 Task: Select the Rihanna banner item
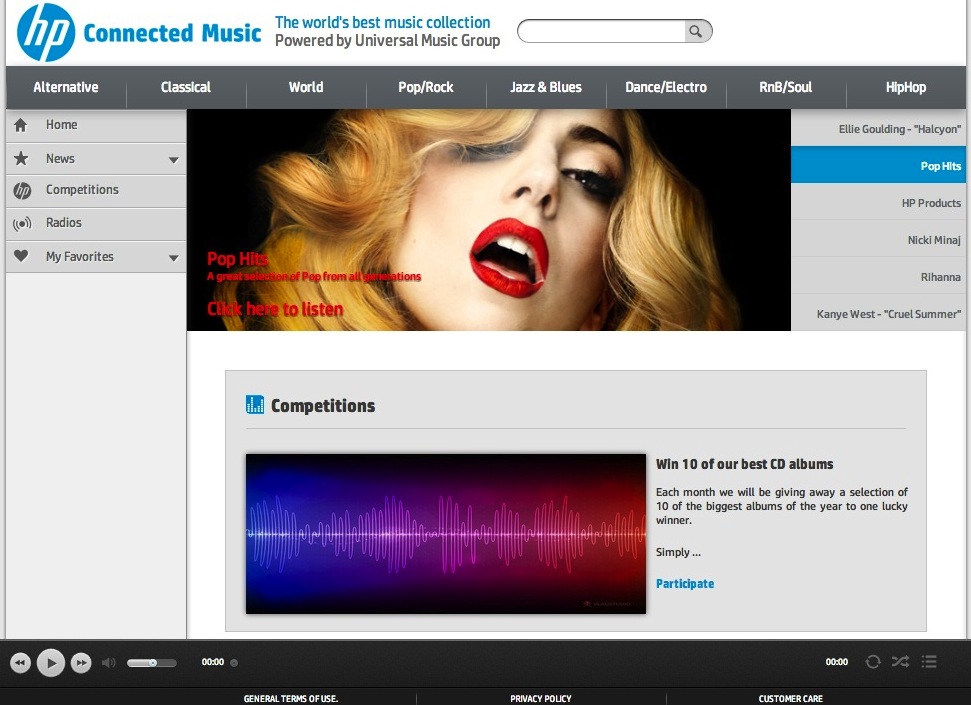(878, 276)
